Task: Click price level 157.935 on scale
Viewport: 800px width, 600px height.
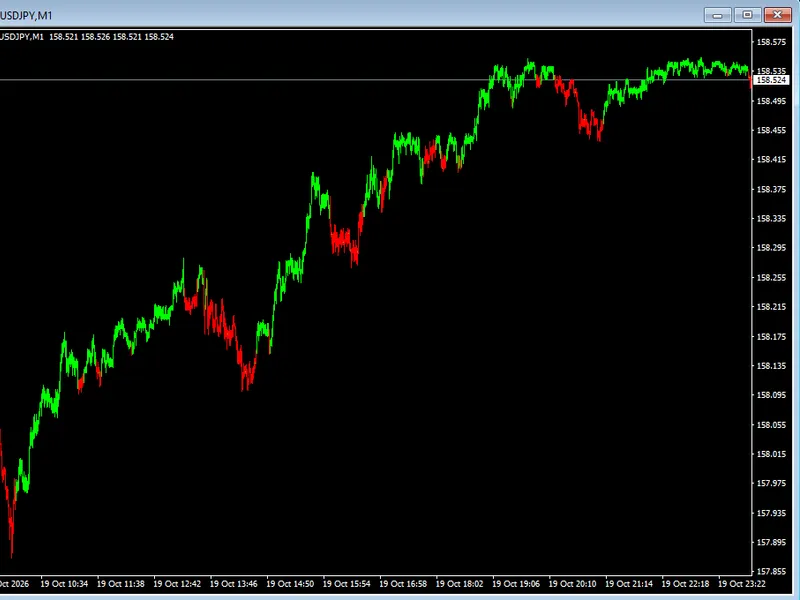Action: pyautogui.click(x=771, y=513)
